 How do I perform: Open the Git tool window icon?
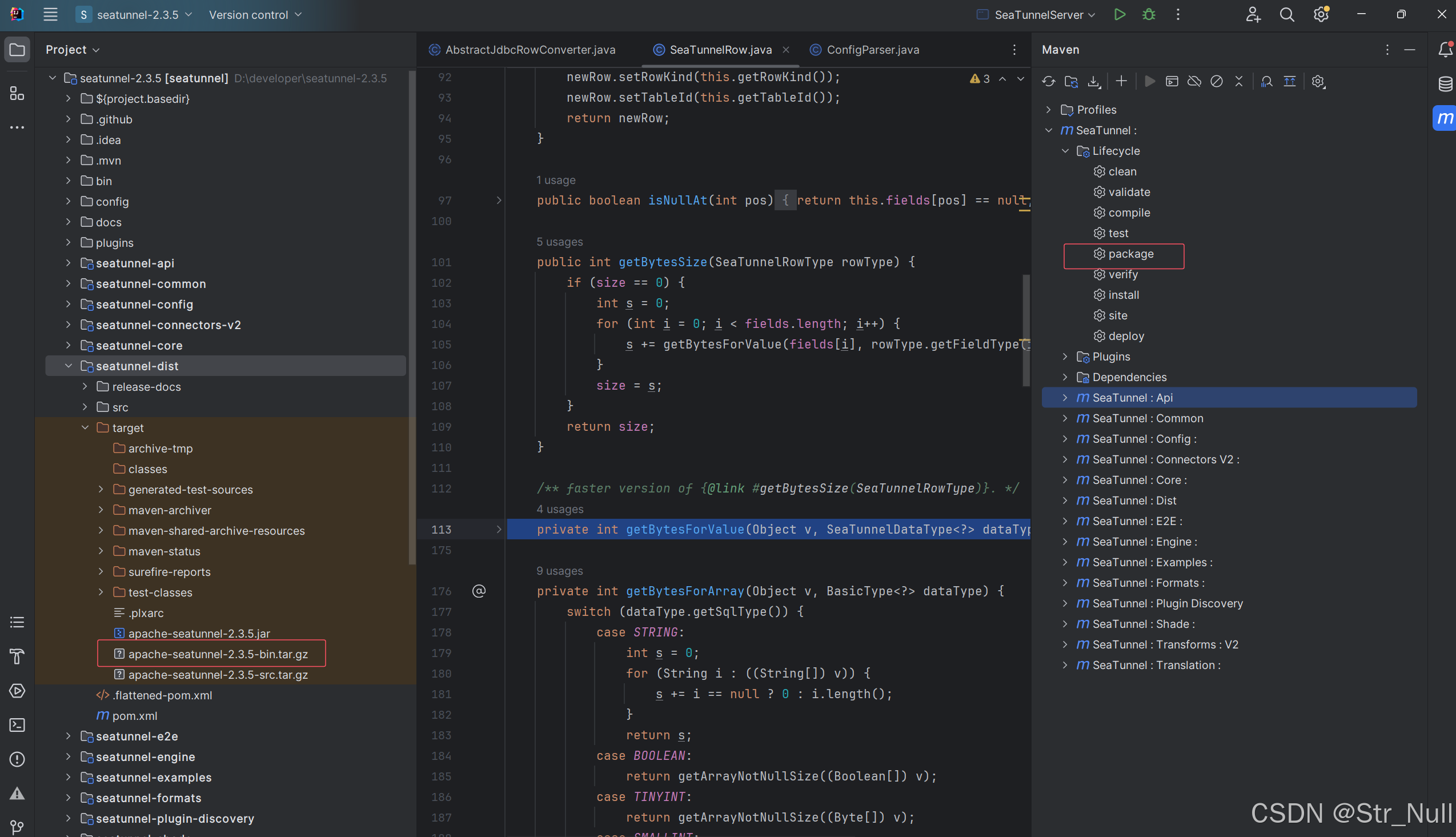[x=17, y=827]
